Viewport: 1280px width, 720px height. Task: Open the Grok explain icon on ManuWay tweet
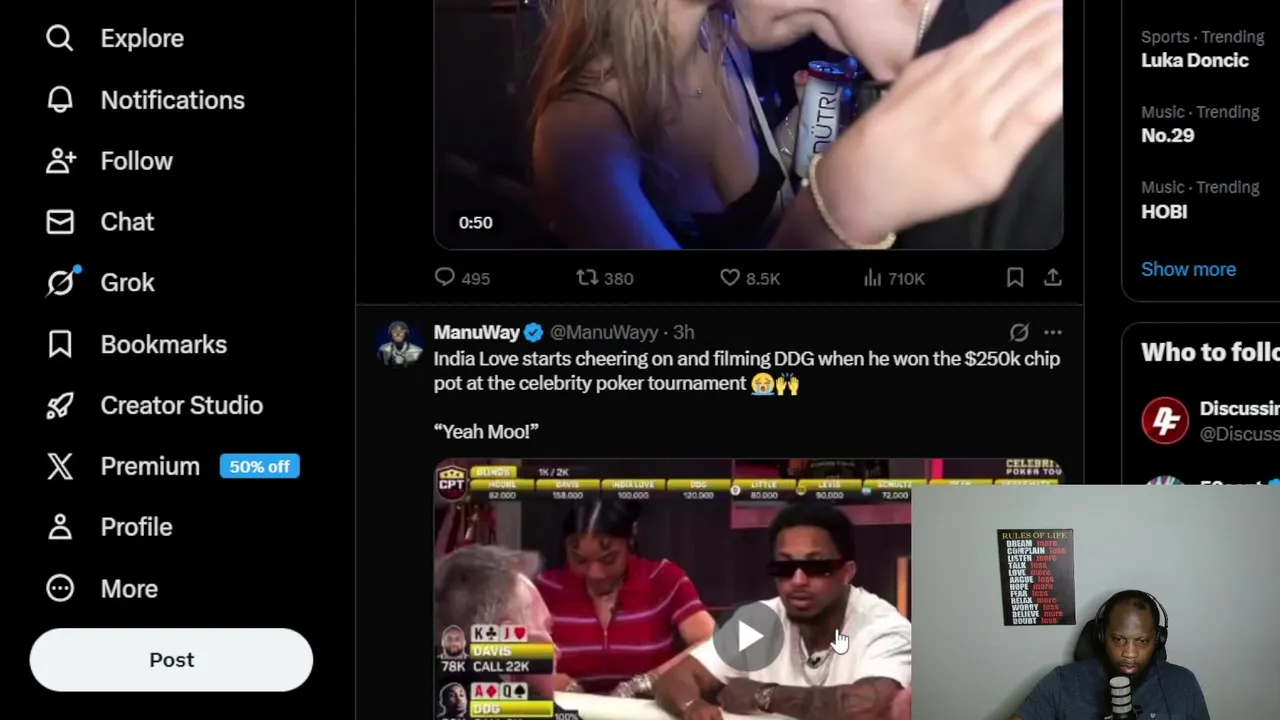1019,332
